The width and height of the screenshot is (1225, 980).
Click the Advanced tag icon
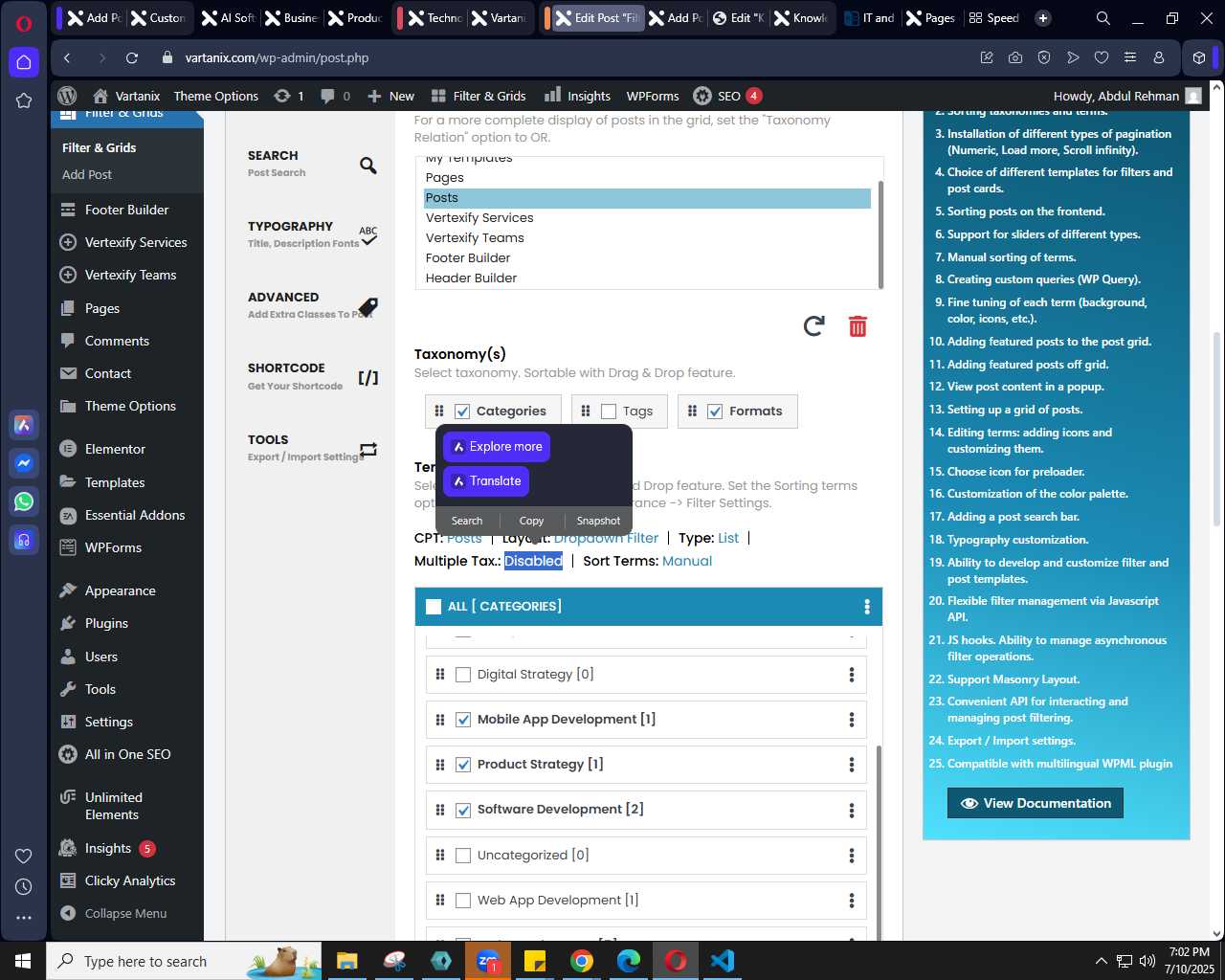[x=368, y=307]
